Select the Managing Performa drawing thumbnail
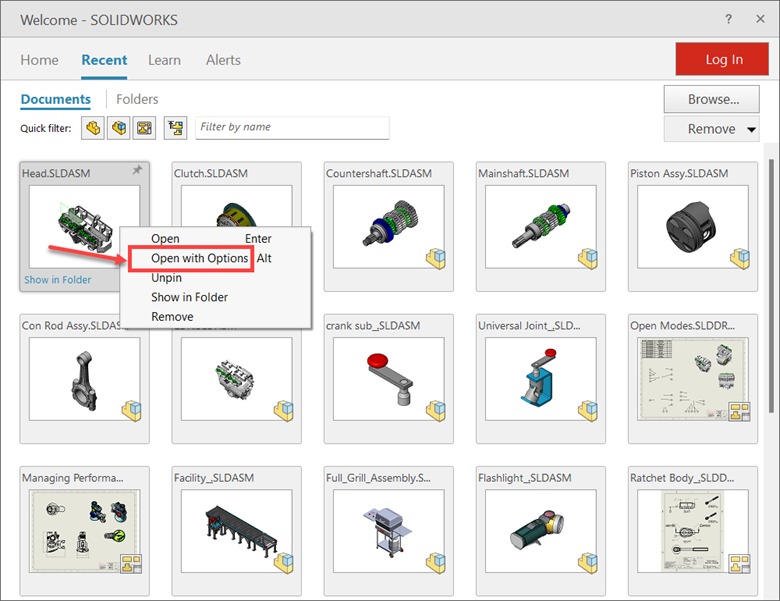The image size is (780, 601). click(x=85, y=531)
